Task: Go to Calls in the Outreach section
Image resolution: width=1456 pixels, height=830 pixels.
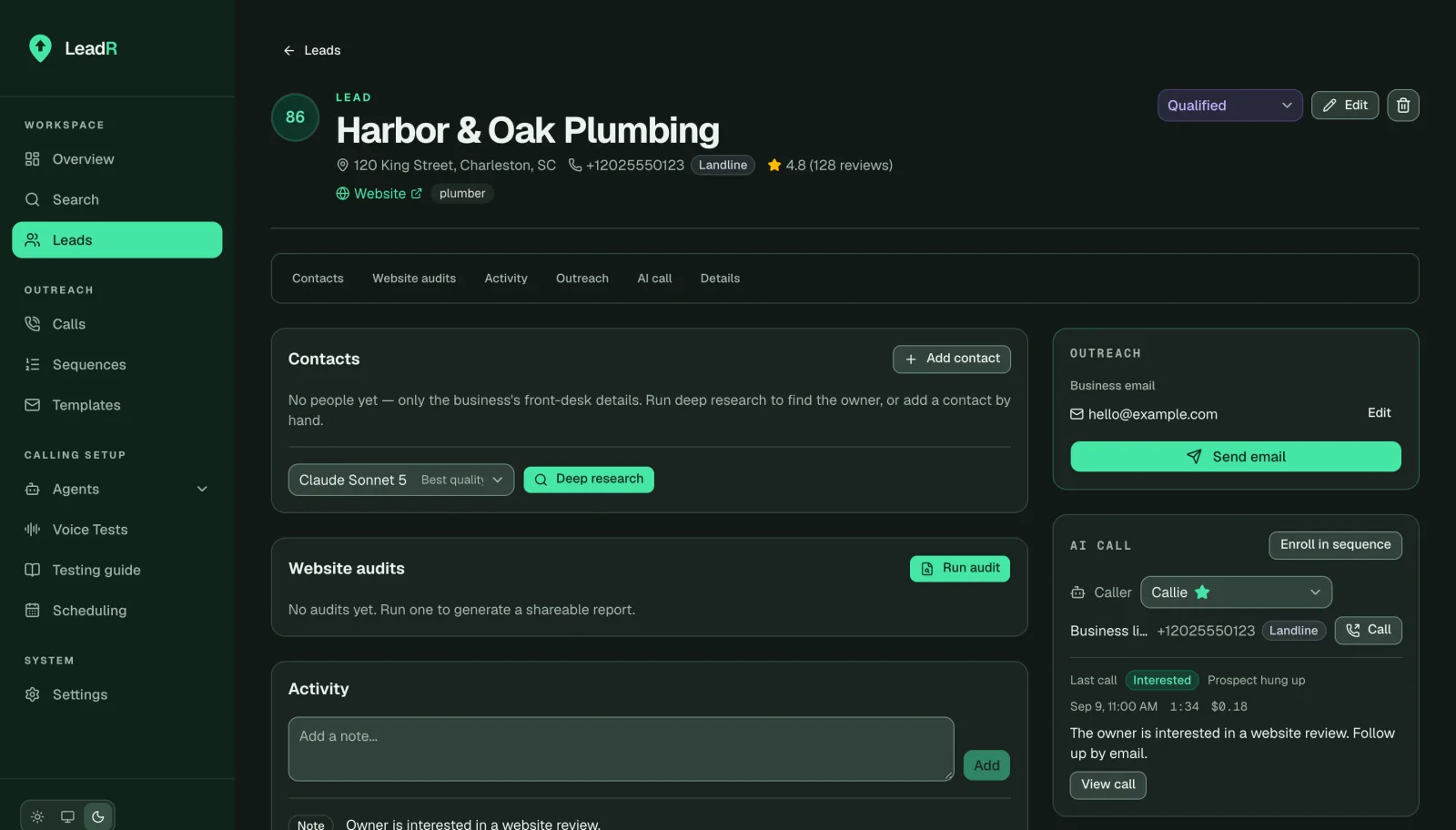Action: 116,324
